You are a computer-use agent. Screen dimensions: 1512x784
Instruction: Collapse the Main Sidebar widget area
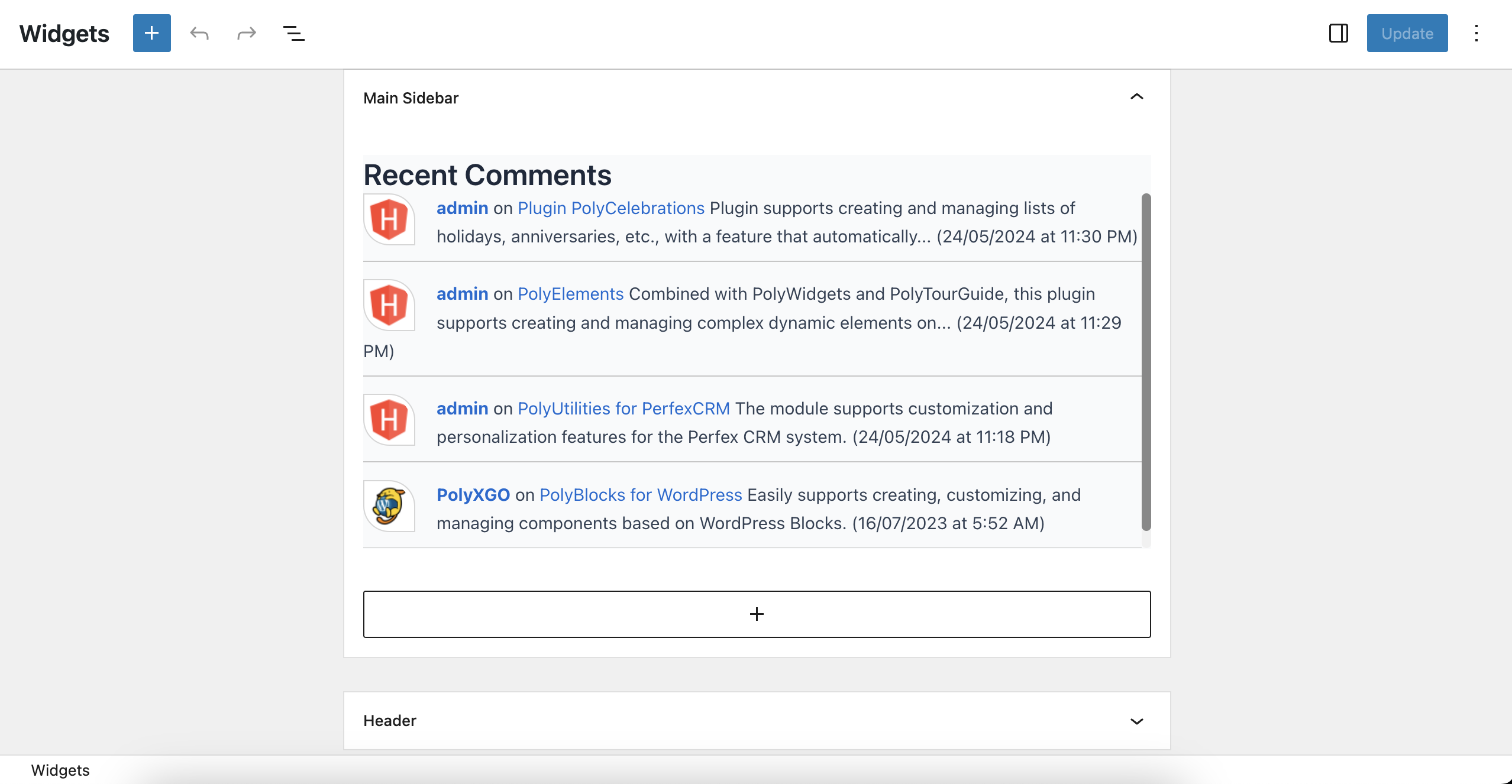(x=1136, y=97)
